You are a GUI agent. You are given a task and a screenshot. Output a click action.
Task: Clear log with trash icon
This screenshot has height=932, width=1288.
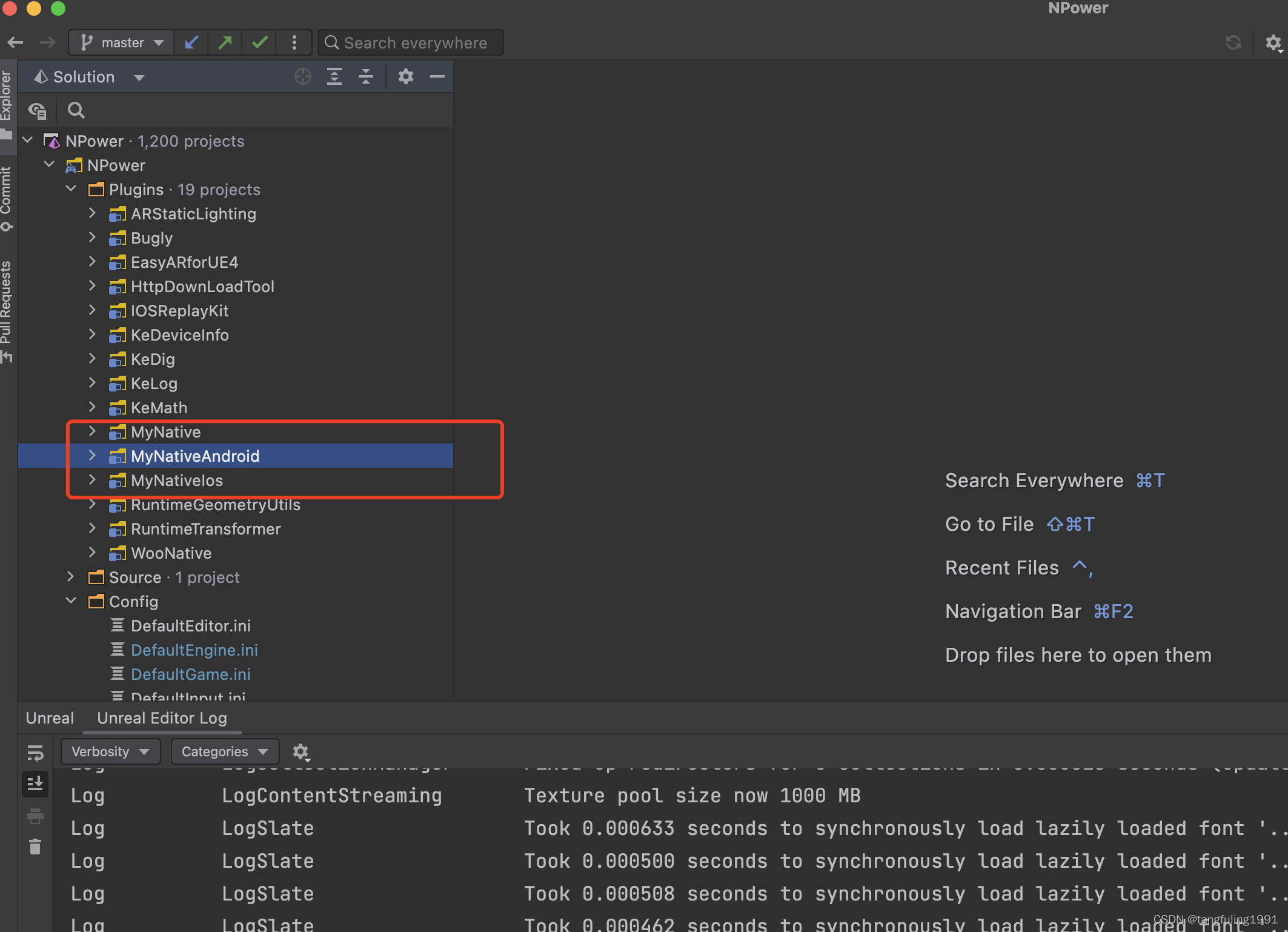[35, 847]
